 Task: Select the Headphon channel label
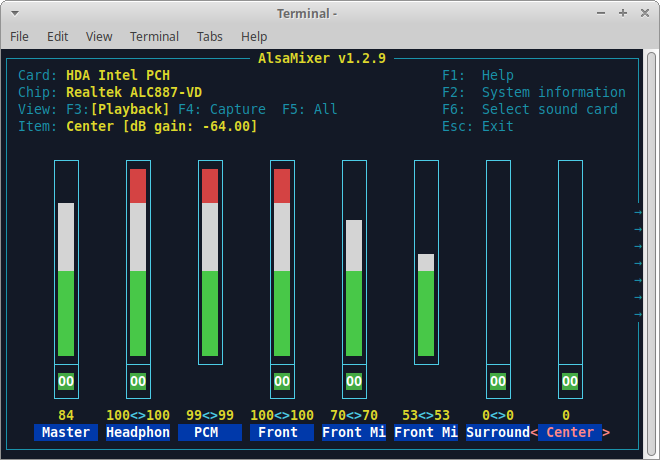click(138, 432)
